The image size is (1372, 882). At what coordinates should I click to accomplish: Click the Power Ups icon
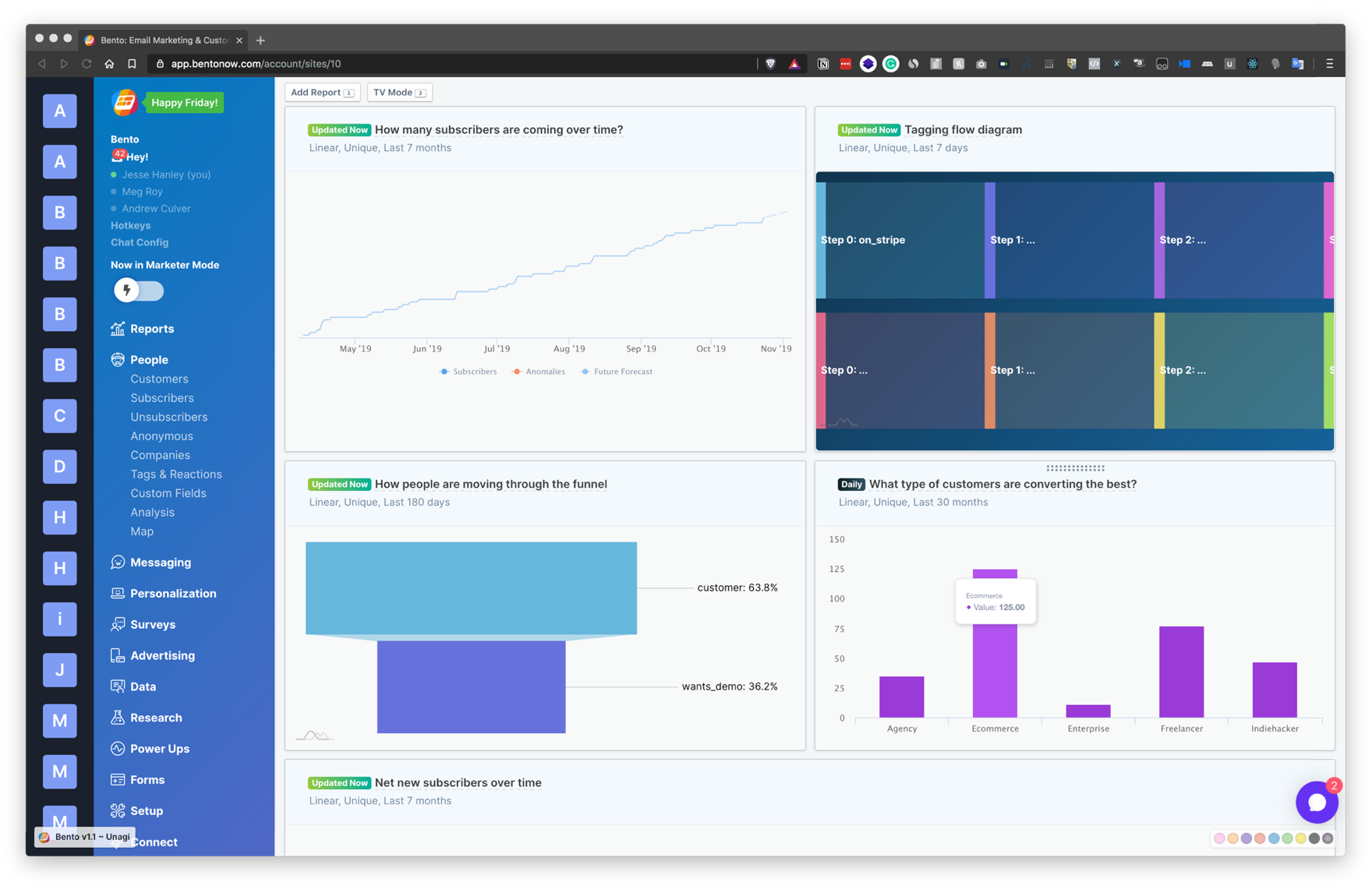pos(118,749)
